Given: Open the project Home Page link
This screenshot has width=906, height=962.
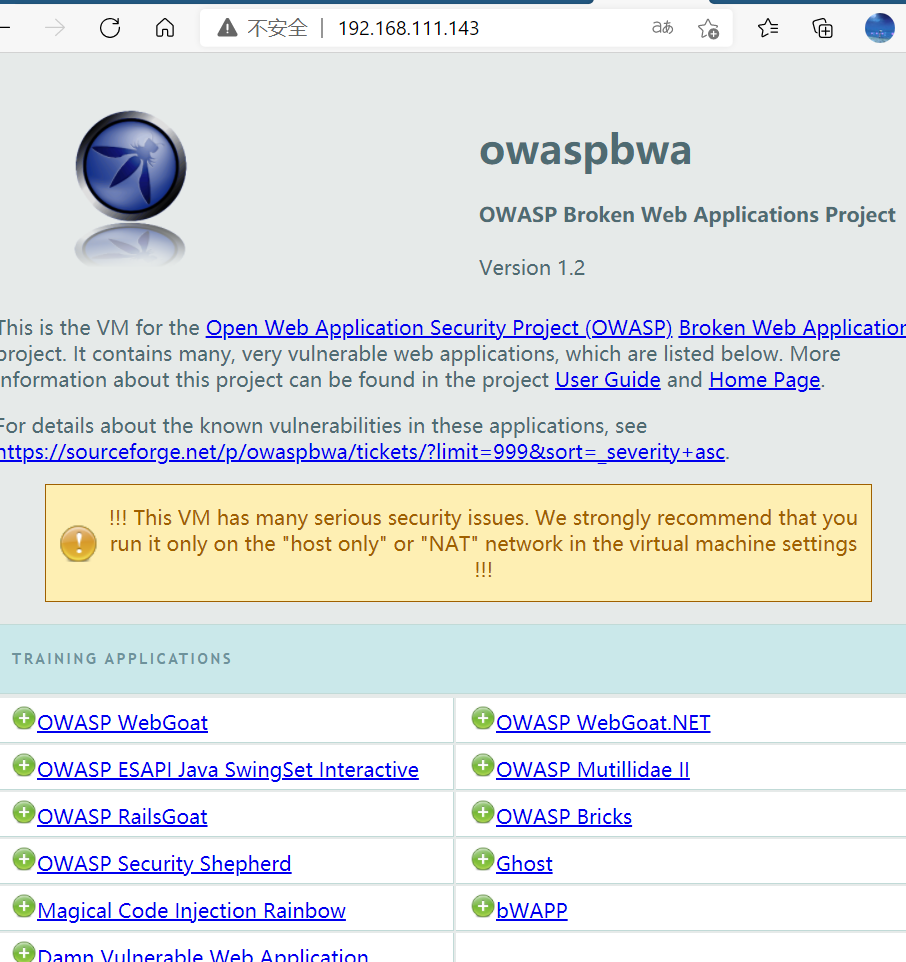Looking at the screenshot, I should click(x=764, y=380).
